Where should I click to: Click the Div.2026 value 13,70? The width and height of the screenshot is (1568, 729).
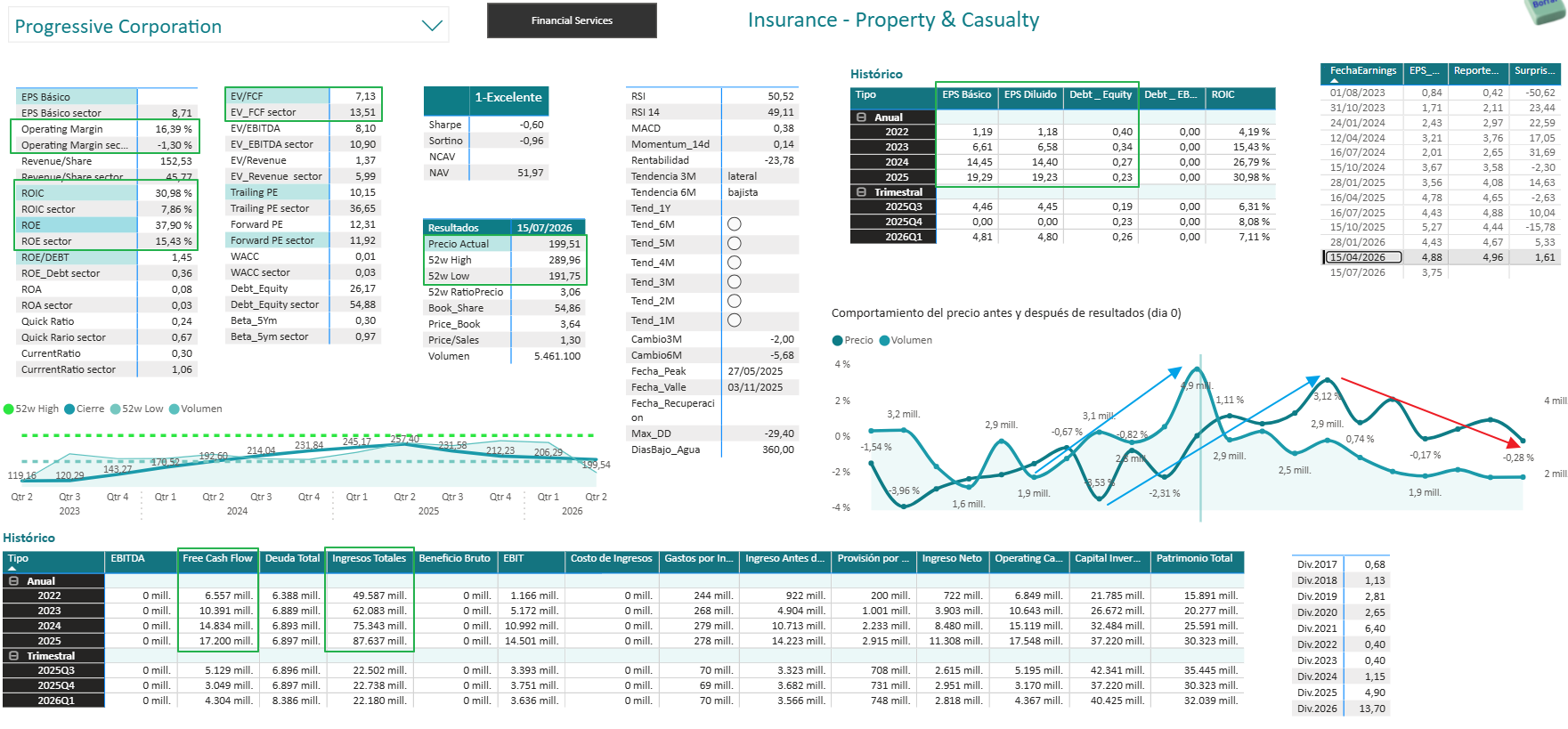coord(1372,709)
